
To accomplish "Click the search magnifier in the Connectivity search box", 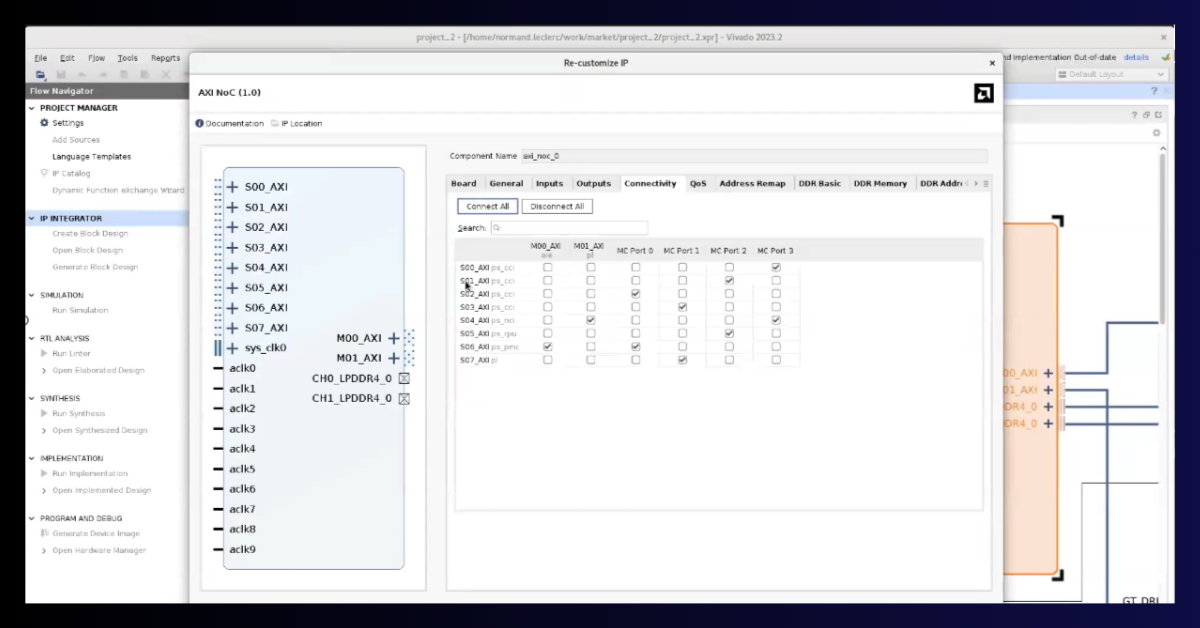I will tap(494, 228).
